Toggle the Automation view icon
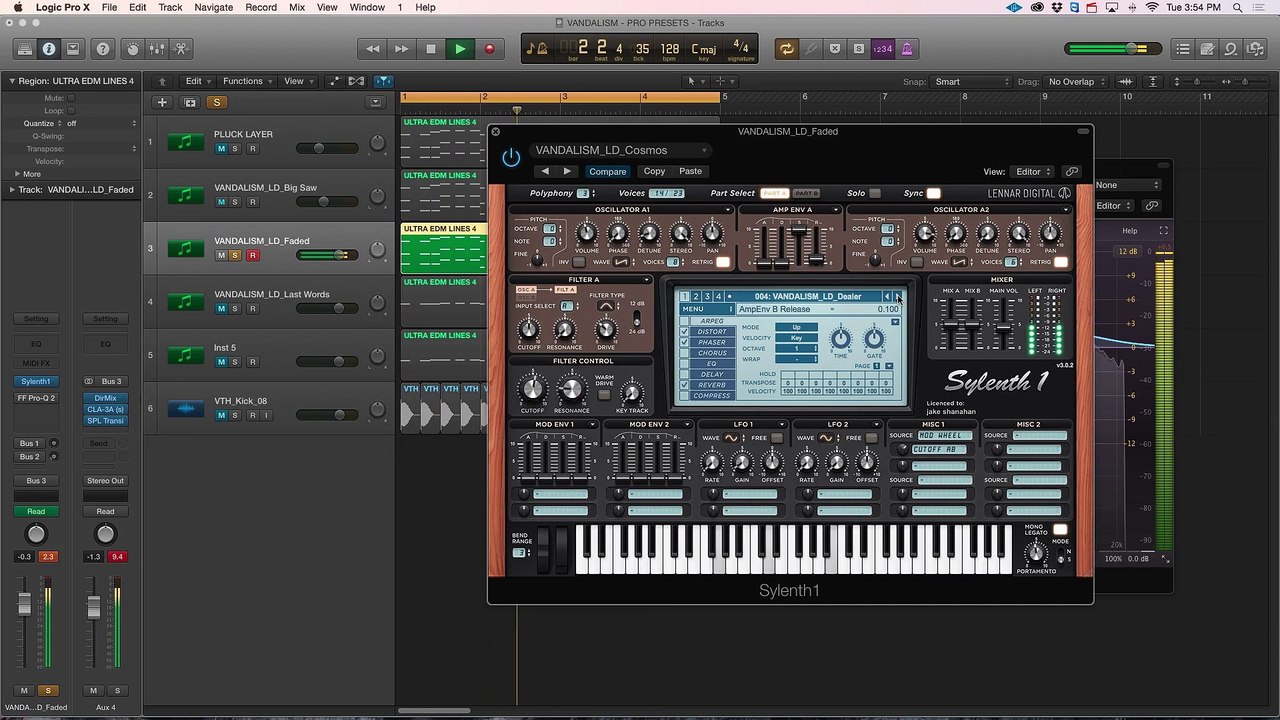 335,81
